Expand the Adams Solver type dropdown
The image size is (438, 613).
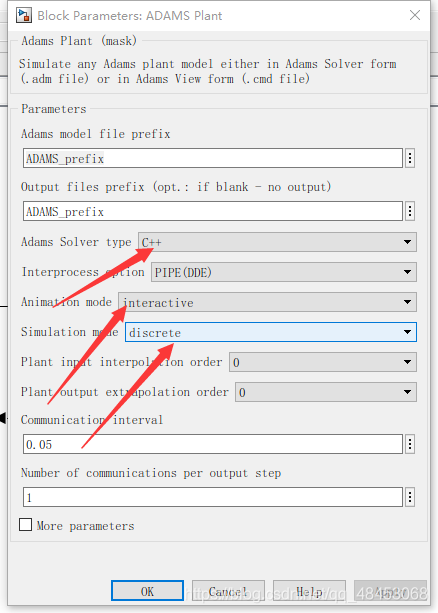[277, 242]
